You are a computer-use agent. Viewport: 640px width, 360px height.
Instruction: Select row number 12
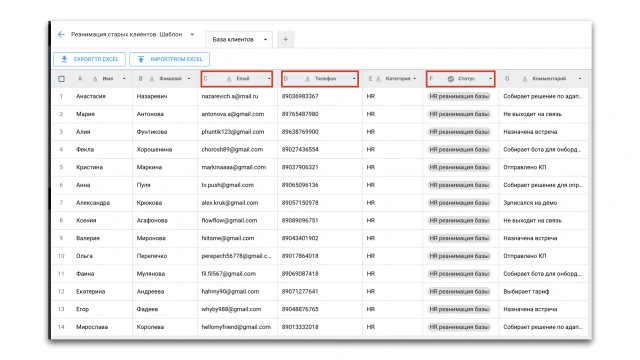pos(61,291)
